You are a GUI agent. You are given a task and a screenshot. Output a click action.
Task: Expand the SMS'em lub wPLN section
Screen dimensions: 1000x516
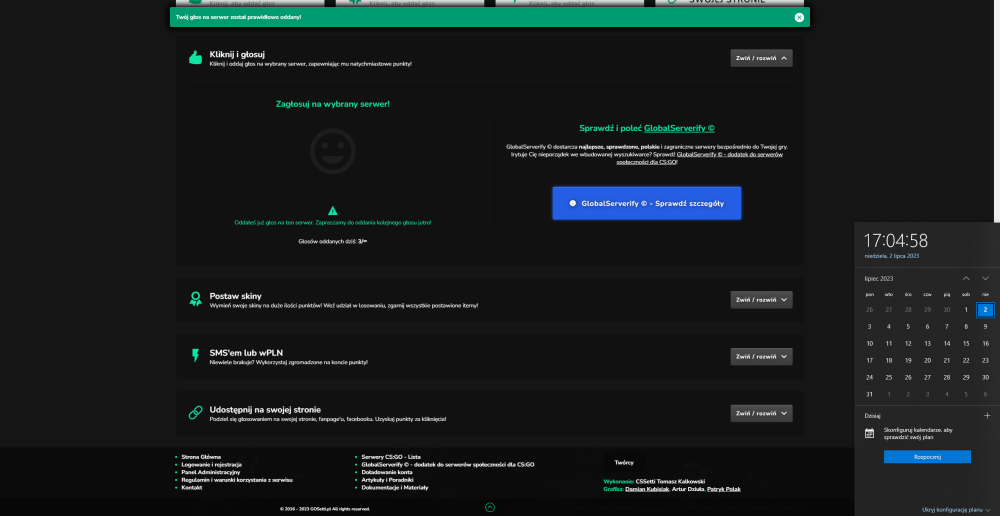[x=761, y=357]
